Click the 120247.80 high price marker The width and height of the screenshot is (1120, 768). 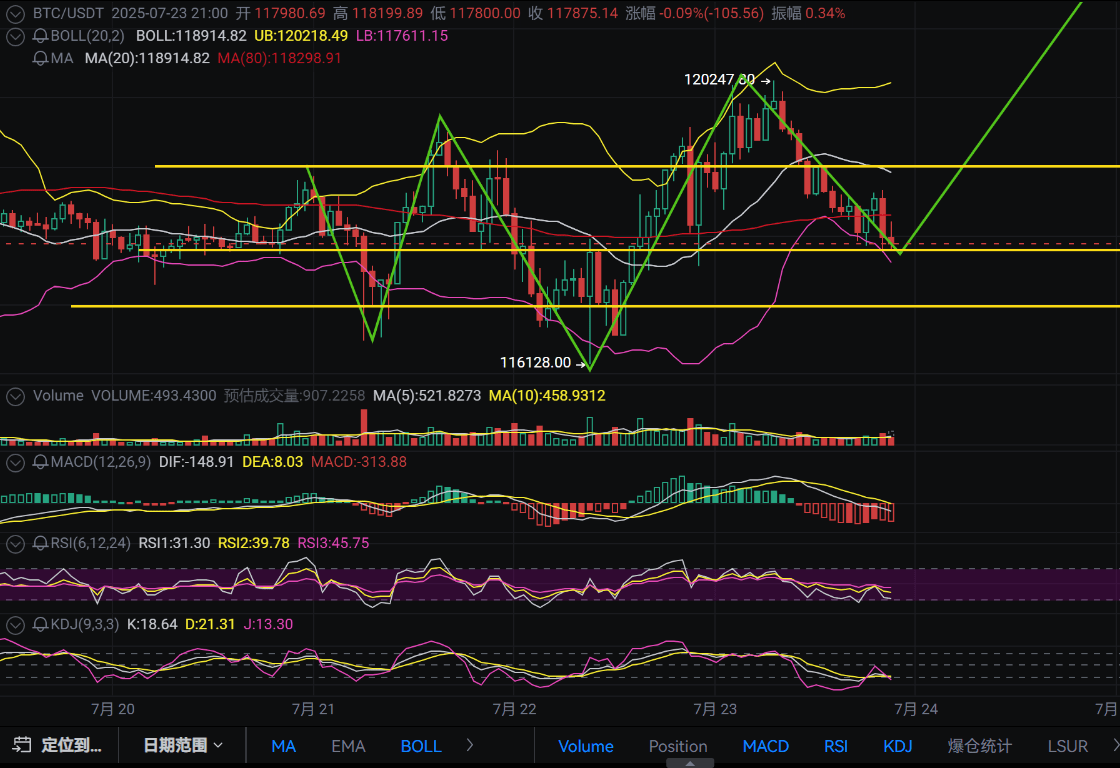tap(719, 79)
